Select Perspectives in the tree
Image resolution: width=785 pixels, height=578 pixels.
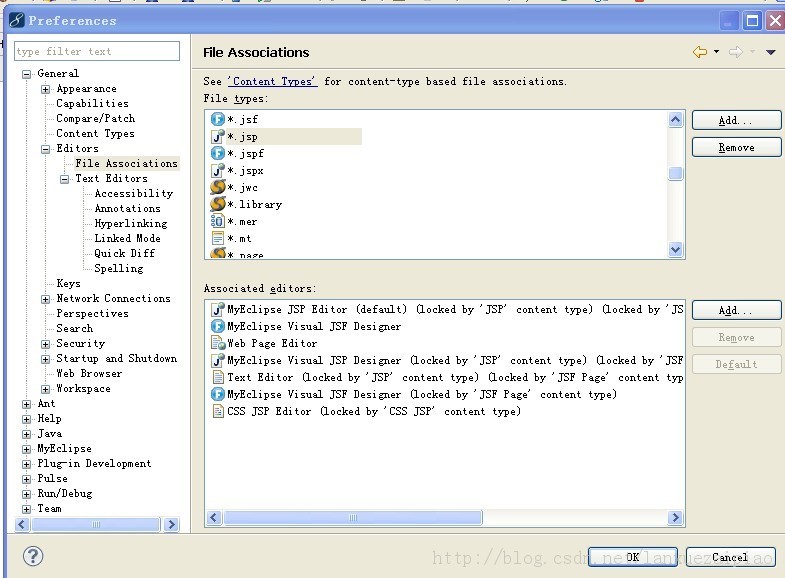[92, 314]
